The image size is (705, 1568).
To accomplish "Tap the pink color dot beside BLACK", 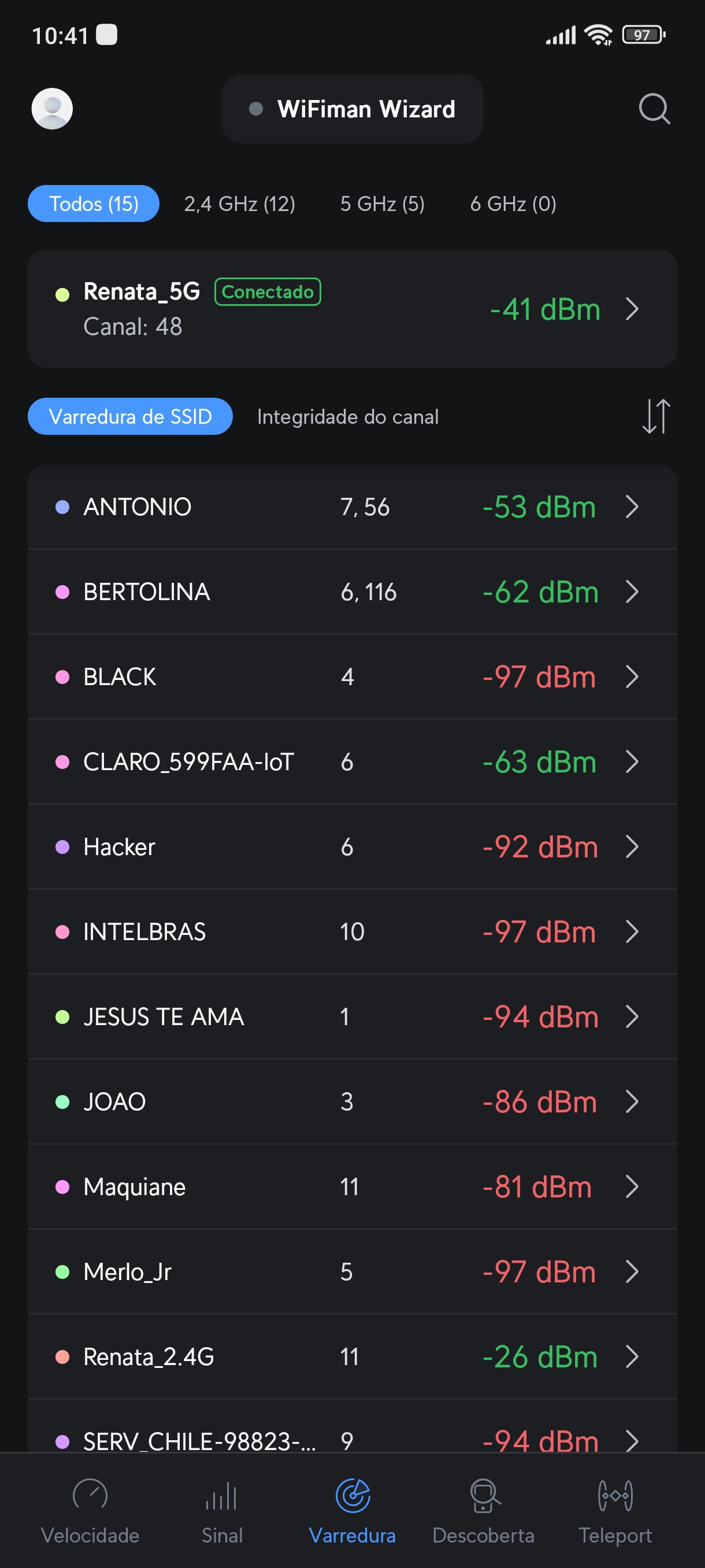I will pyautogui.click(x=62, y=677).
